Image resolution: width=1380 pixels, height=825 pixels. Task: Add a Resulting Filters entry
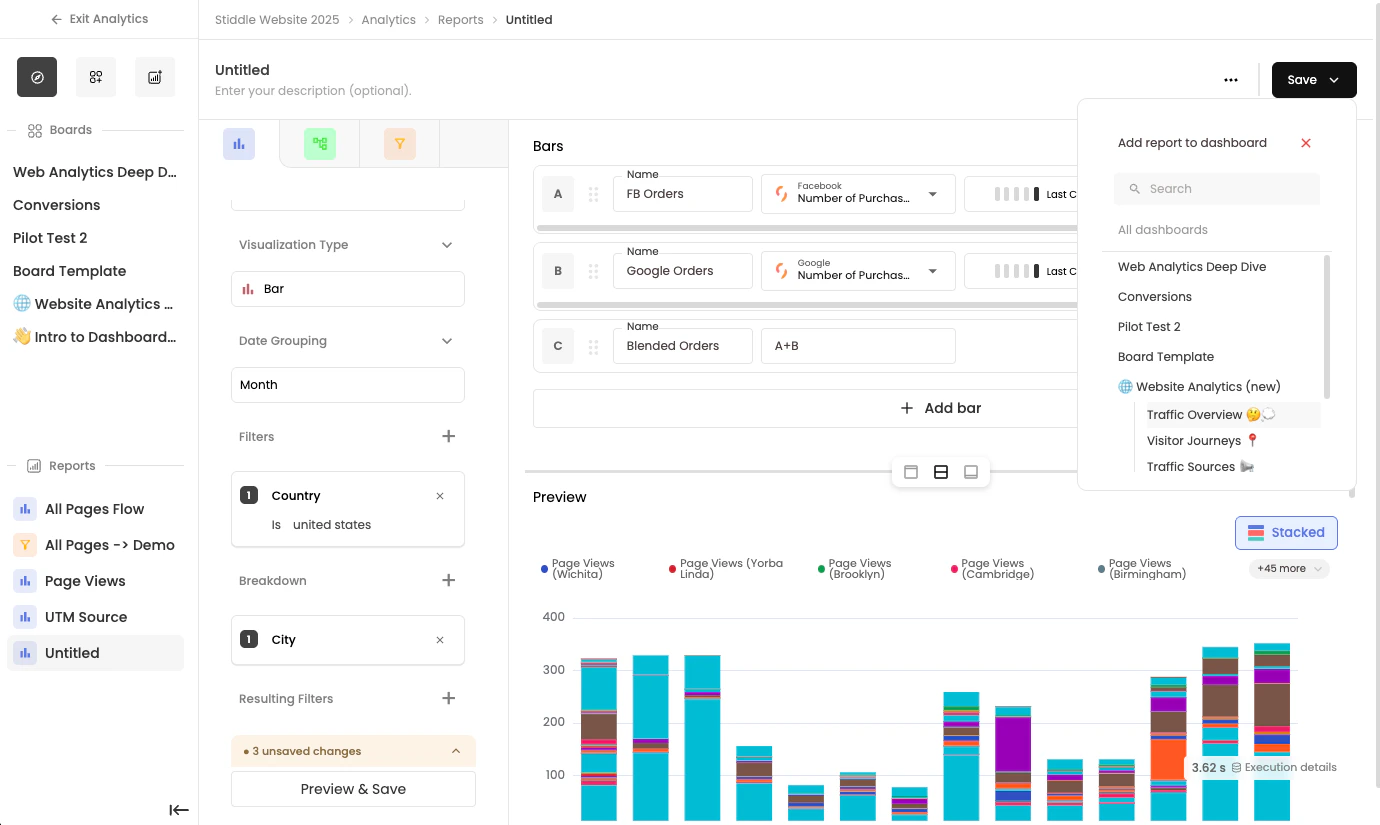(x=449, y=698)
